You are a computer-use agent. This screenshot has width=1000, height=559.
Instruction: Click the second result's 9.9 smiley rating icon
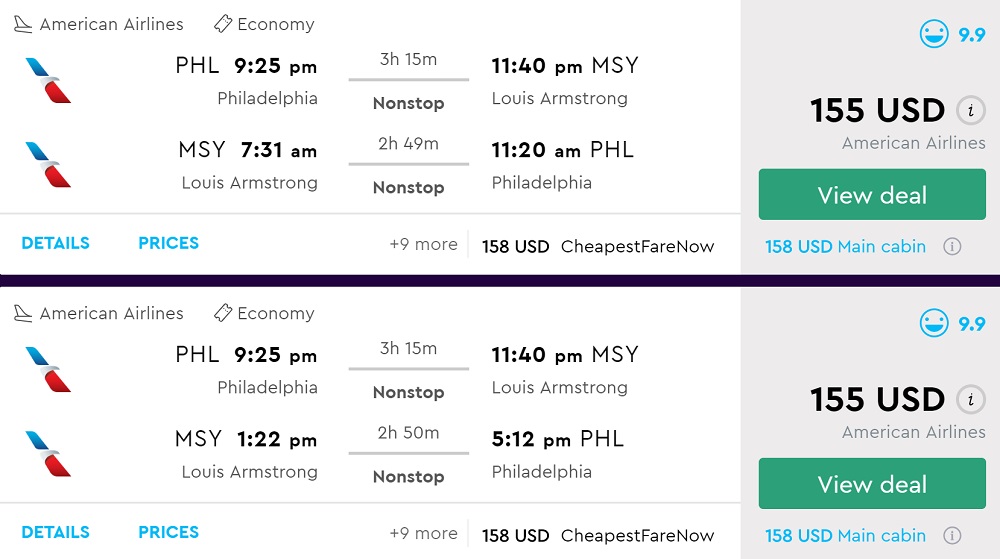coord(934,323)
